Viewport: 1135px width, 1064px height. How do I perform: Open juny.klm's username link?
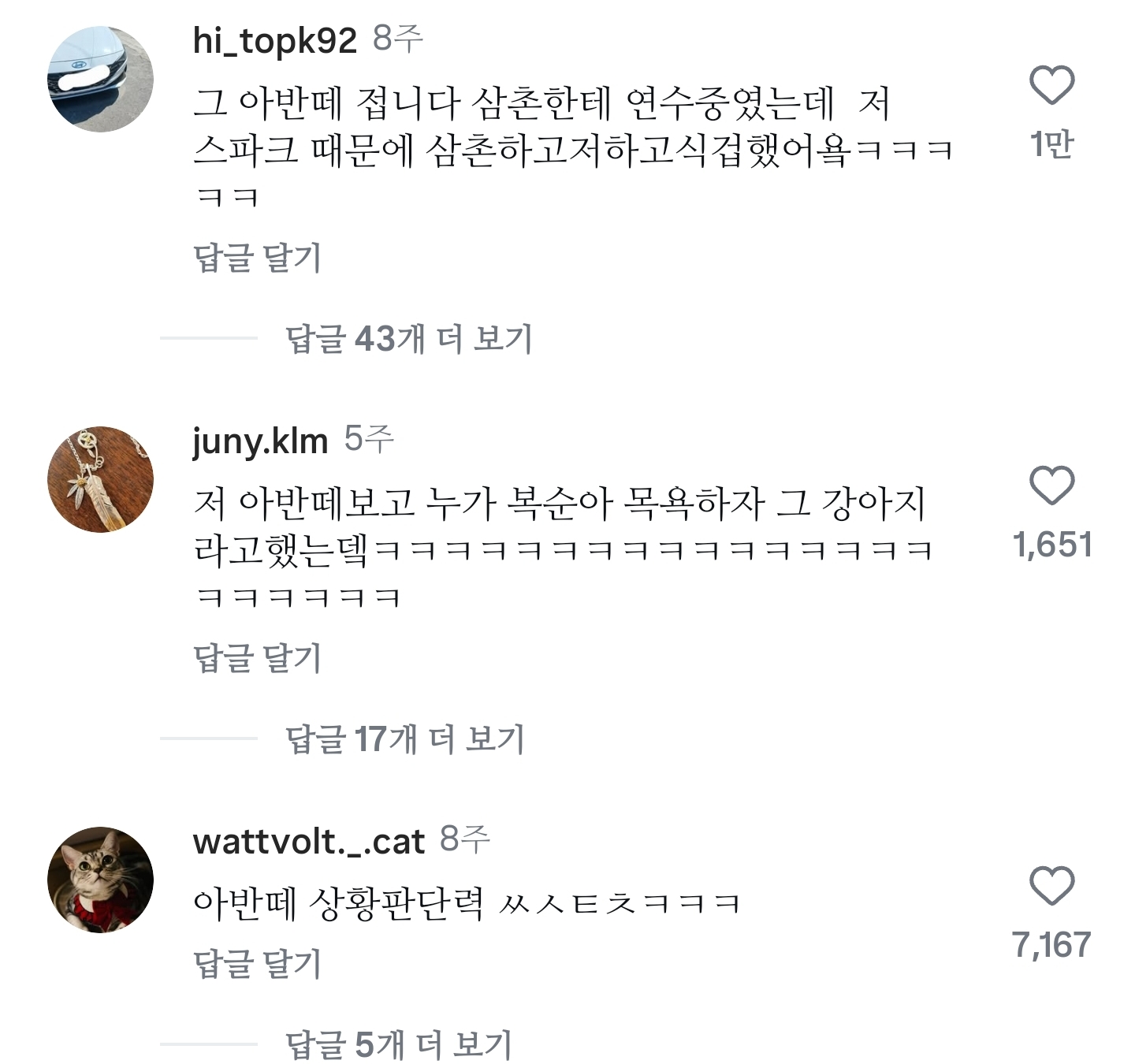[260, 444]
